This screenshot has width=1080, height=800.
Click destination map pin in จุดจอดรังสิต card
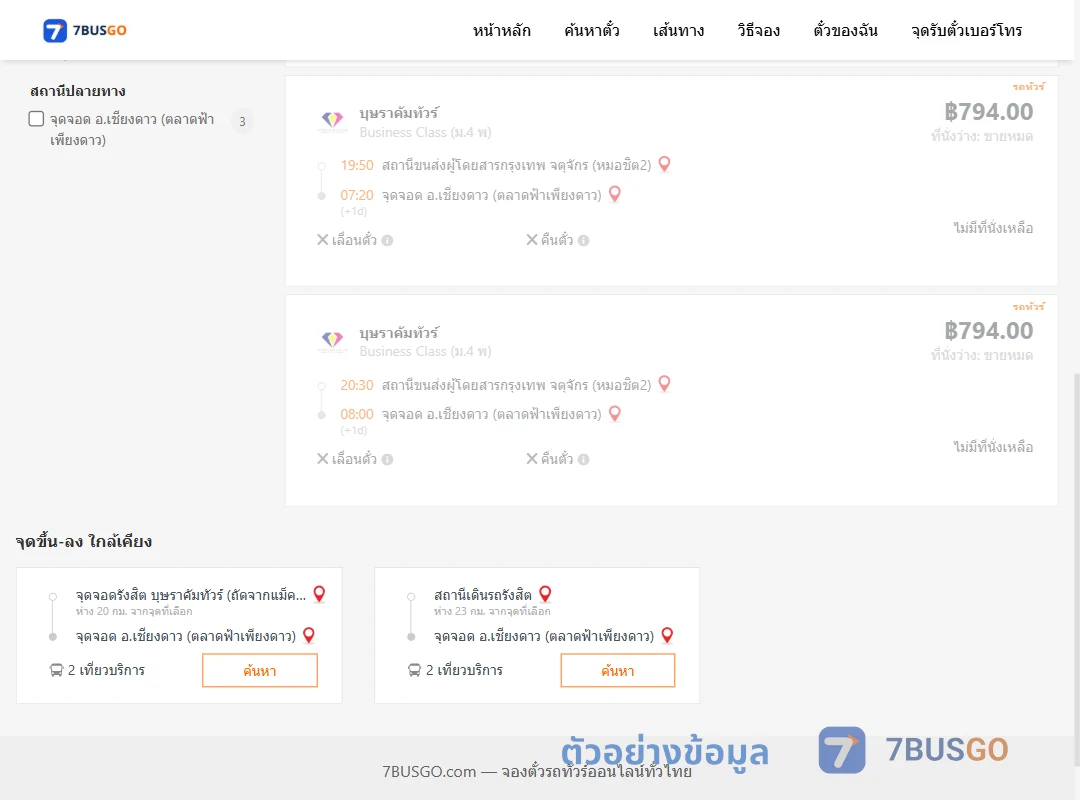coord(309,635)
